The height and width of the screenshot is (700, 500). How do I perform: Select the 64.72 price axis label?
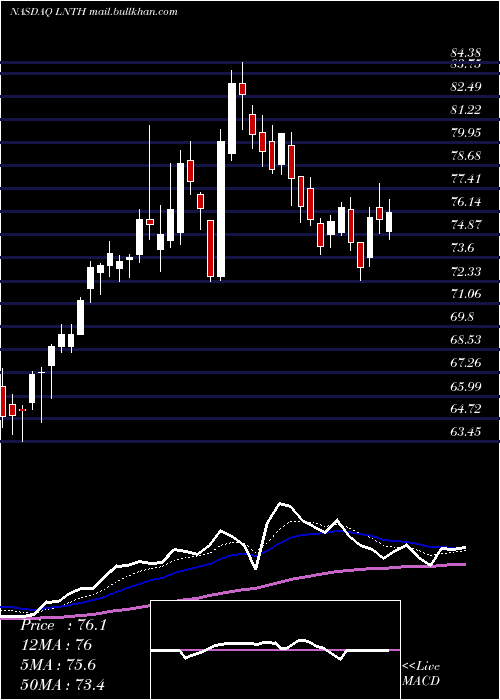(x=466, y=409)
